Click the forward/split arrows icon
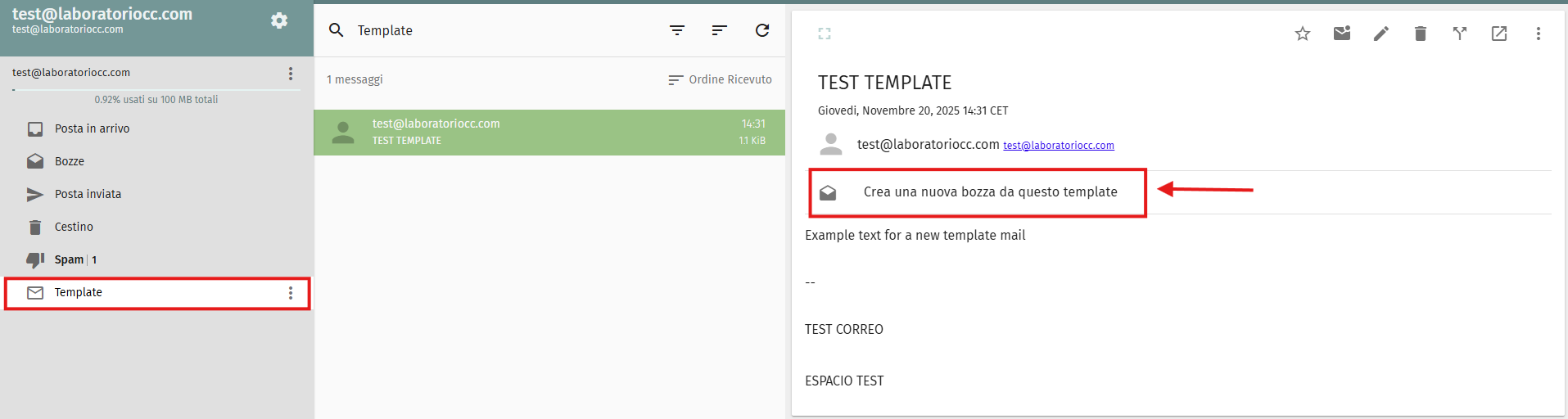Viewport: 1568px width, 419px height. click(1459, 34)
